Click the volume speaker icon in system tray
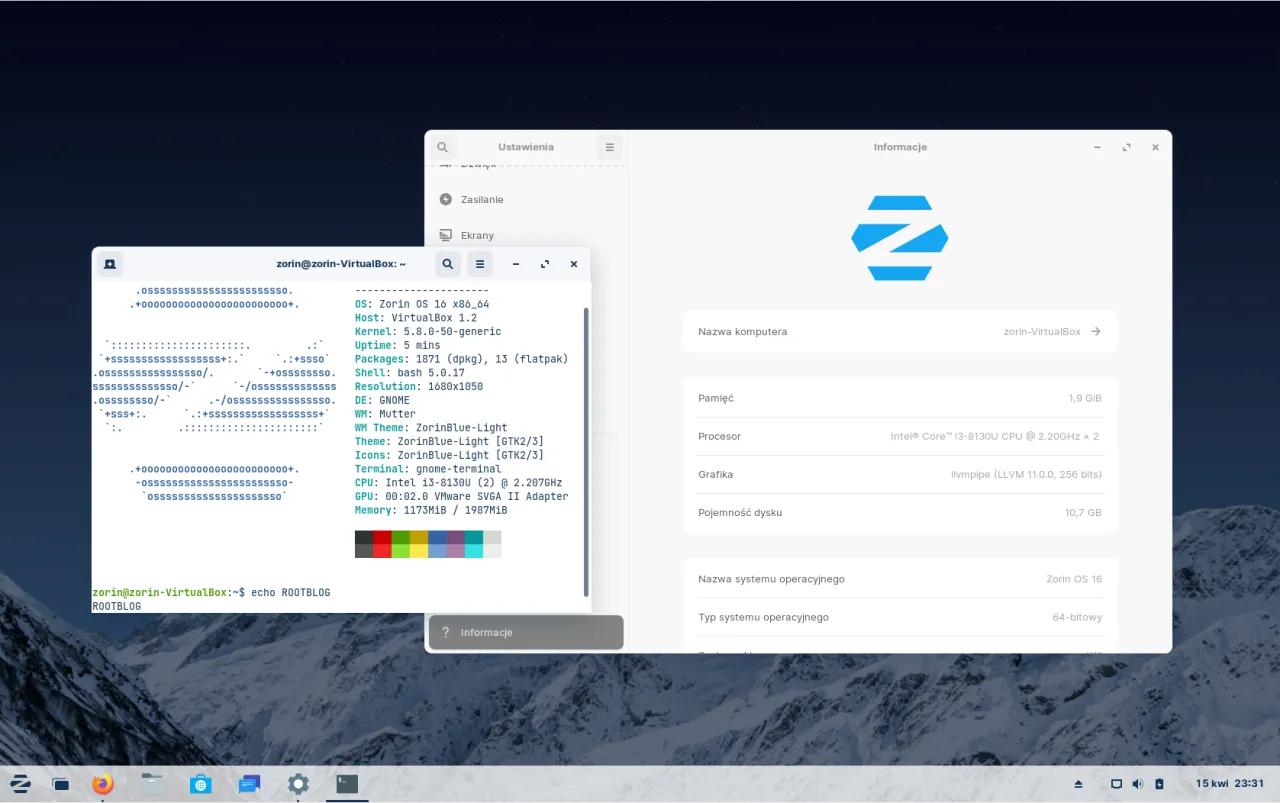The height and width of the screenshot is (803, 1280). [1137, 783]
